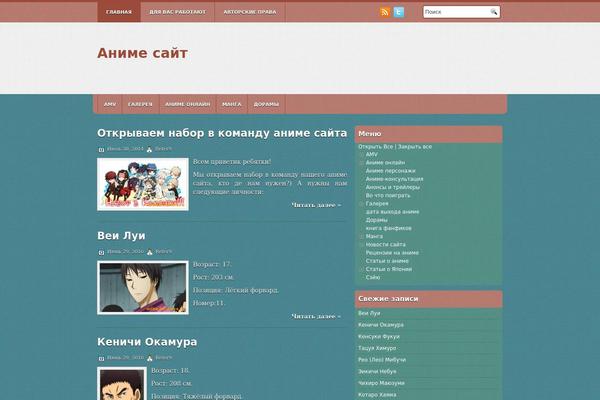The image size is (600, 400).
Task: Expand AMV node in sidebar menu
Action: pyautogui.click(x=361, y=155)
